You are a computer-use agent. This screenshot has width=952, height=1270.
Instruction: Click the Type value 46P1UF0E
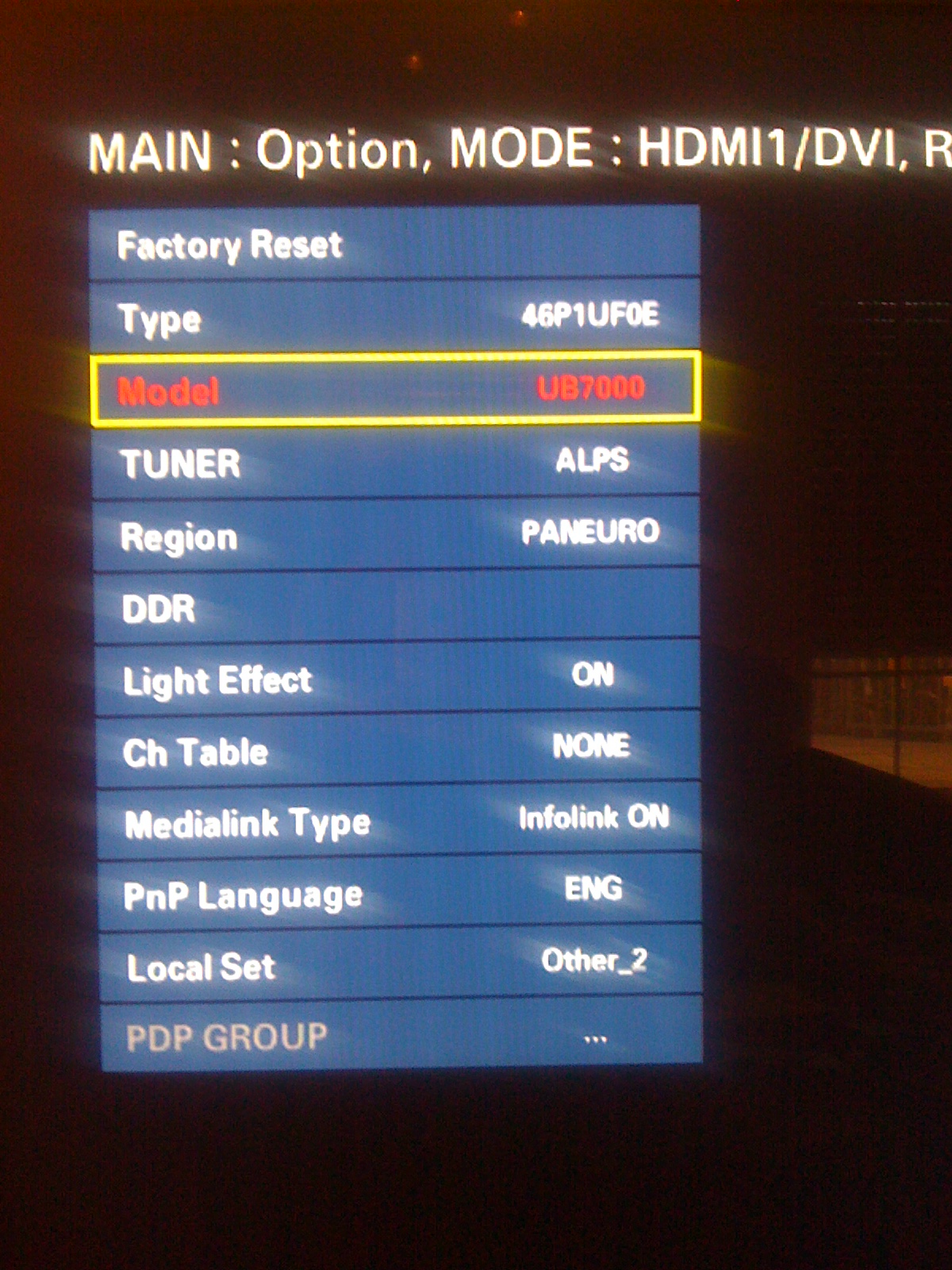point(590,315)
